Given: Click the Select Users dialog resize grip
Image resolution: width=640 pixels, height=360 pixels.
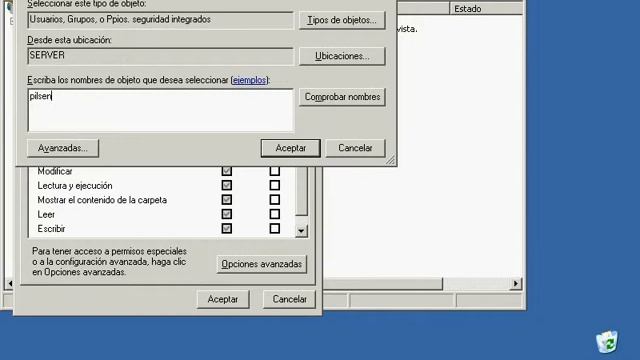Looking at the screenshot, I should [390, 160].
